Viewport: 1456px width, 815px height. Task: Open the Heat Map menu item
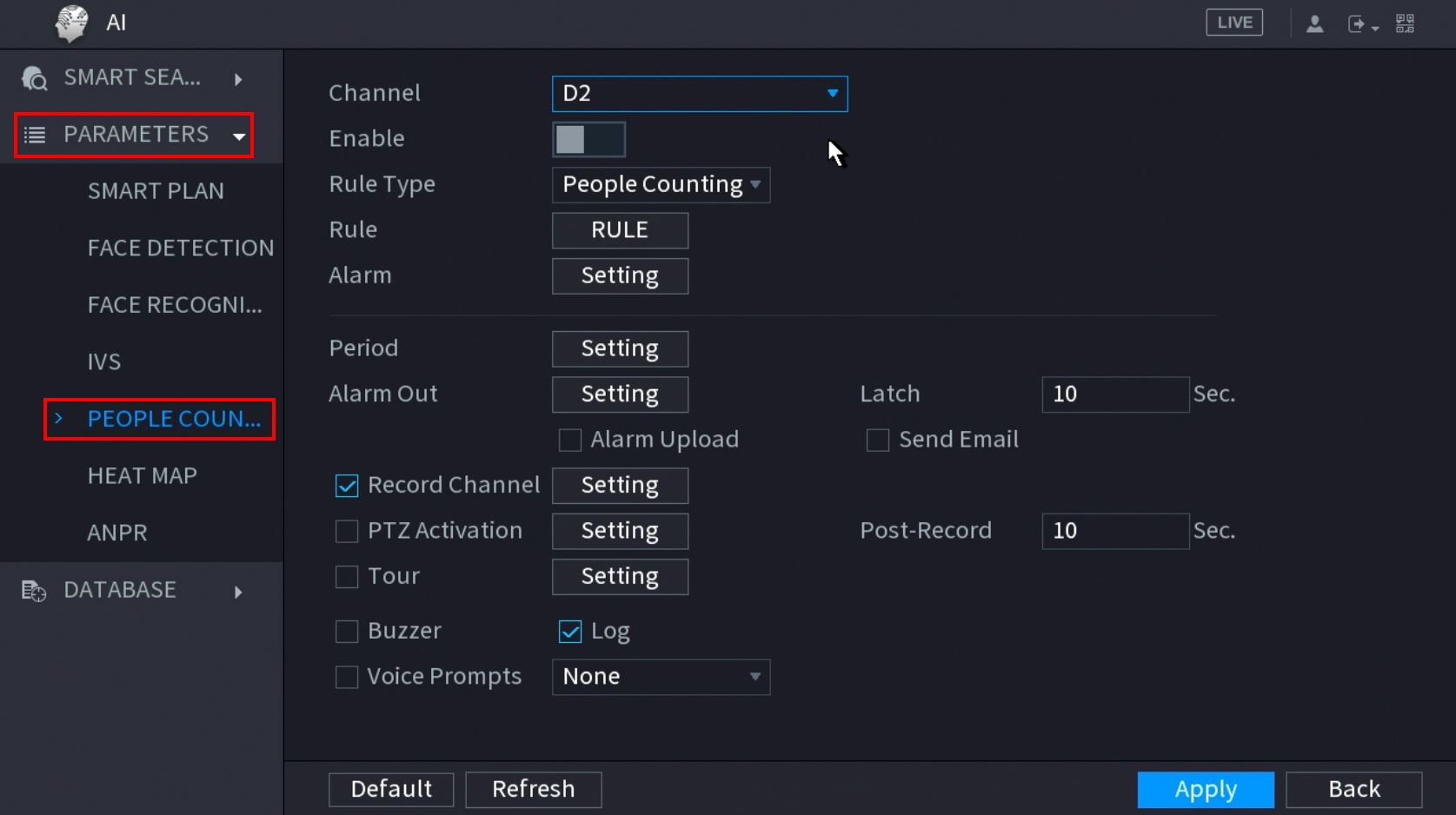coord(143,476)
